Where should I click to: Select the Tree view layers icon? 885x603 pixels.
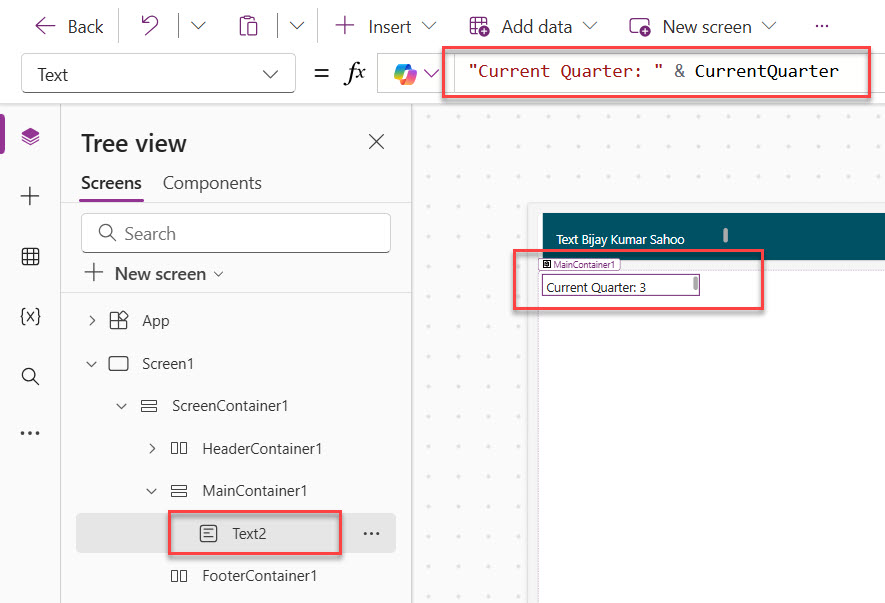tap(30, 136)
